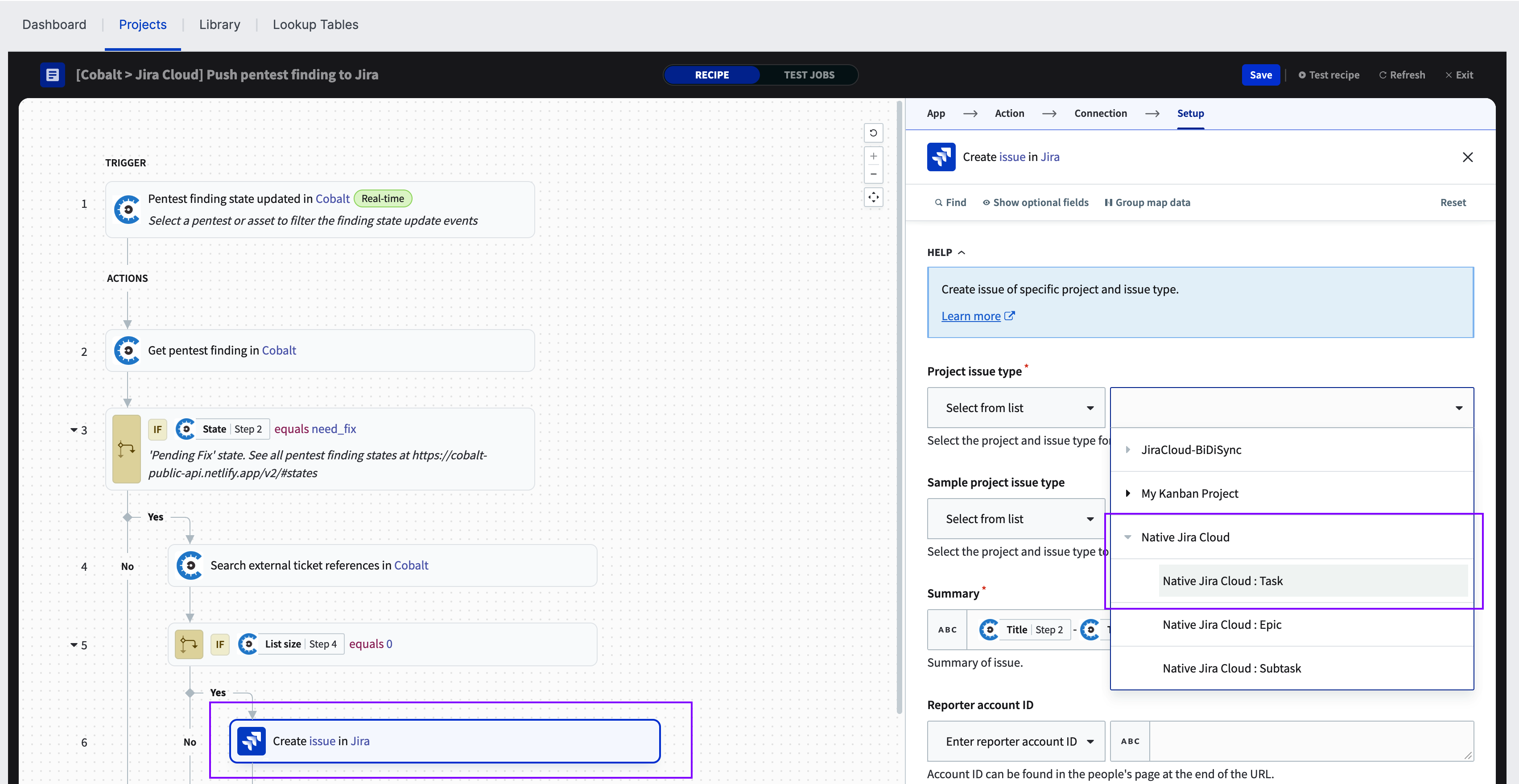Open the Lookup Tables tab

coord(315,25)
